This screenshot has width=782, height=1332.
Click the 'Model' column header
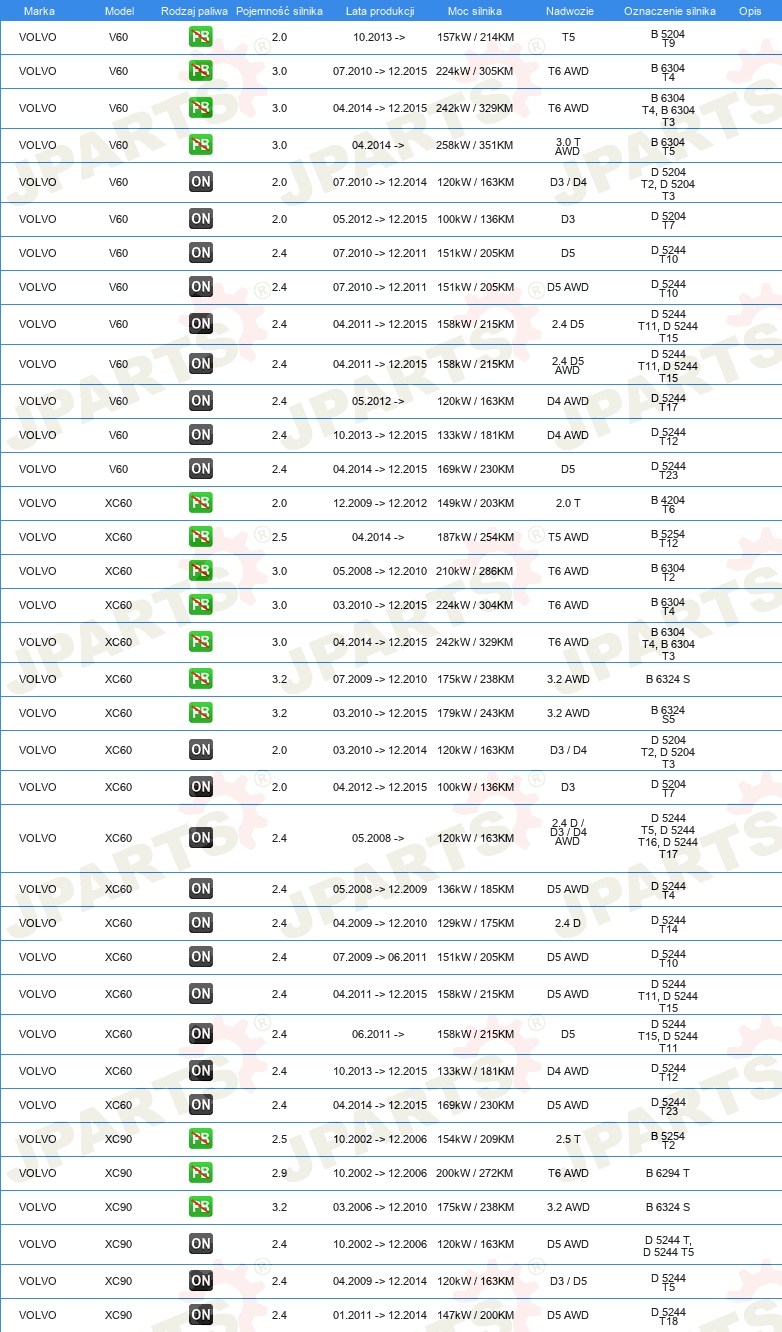(119, 11)
